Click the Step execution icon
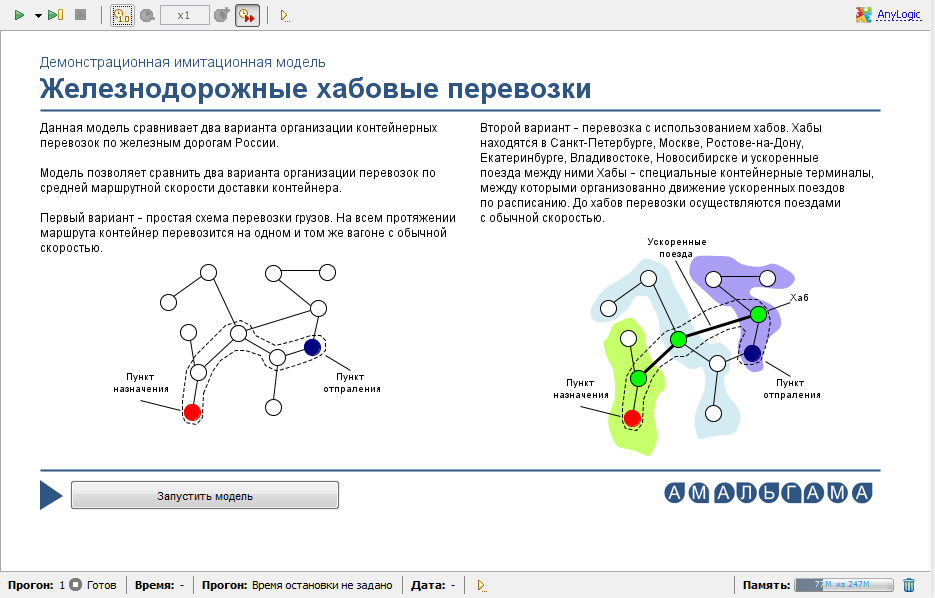The height and width of the screenshot is (598, 935). point(55,15)
